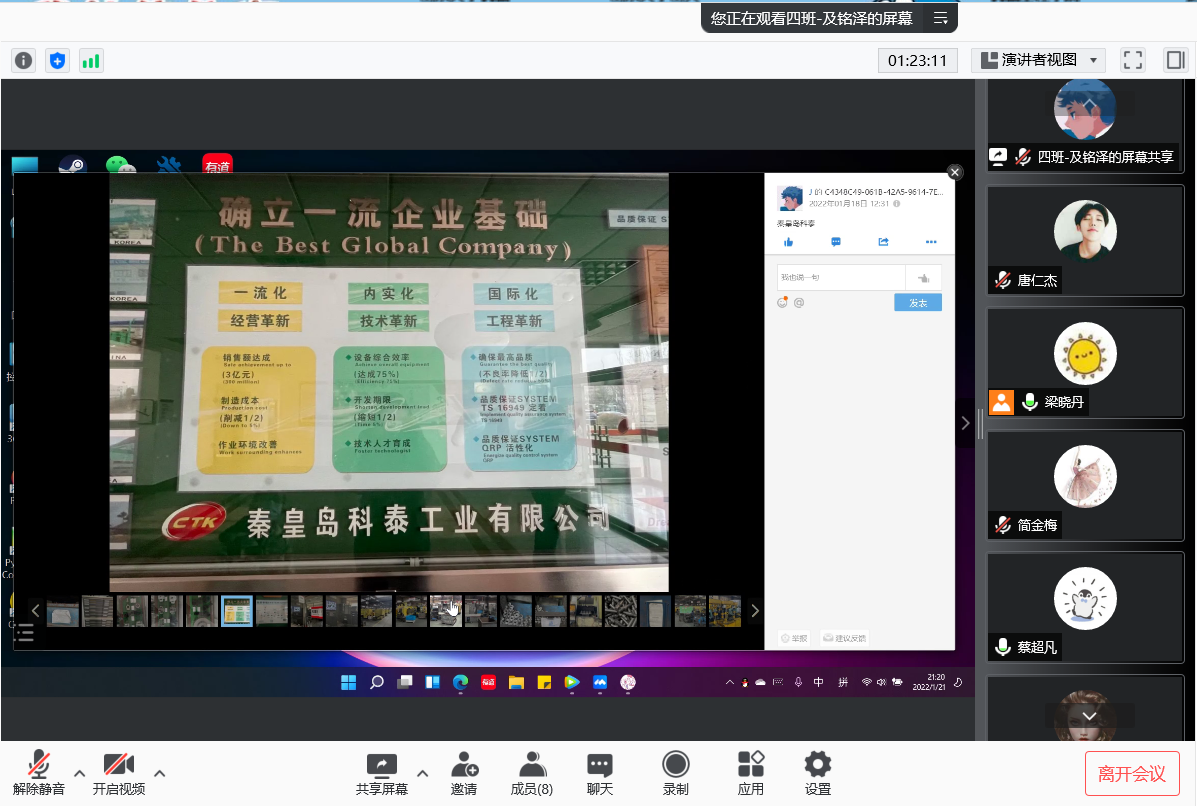This screenshot has height=806, width=1197.
Task: Click the shared taskbar volume icon
Action: point(882,682)
